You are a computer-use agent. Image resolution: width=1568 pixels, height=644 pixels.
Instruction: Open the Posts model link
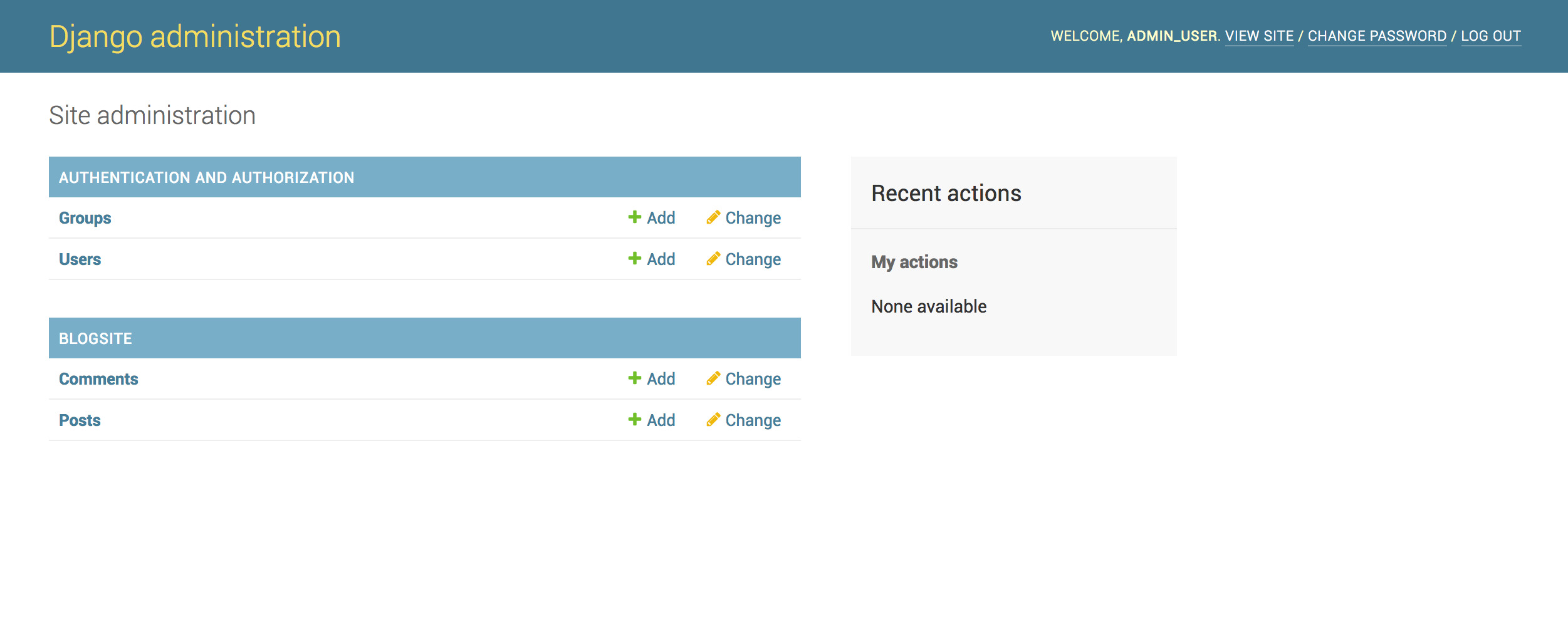click(x=80, y=420)
